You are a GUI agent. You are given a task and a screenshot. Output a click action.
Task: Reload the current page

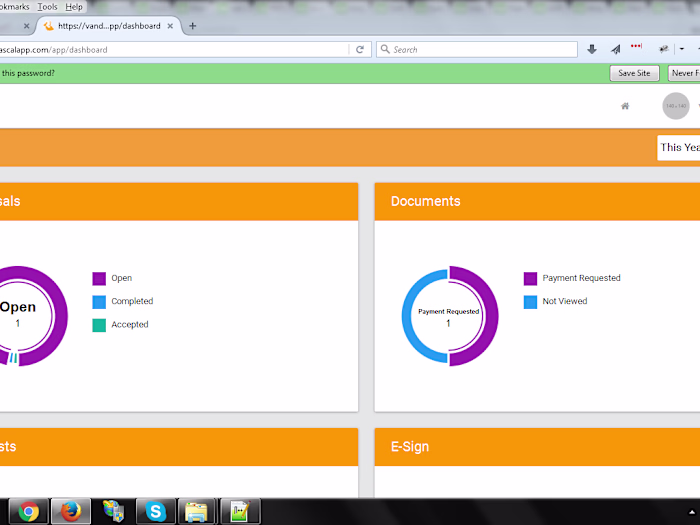point(360,50)
